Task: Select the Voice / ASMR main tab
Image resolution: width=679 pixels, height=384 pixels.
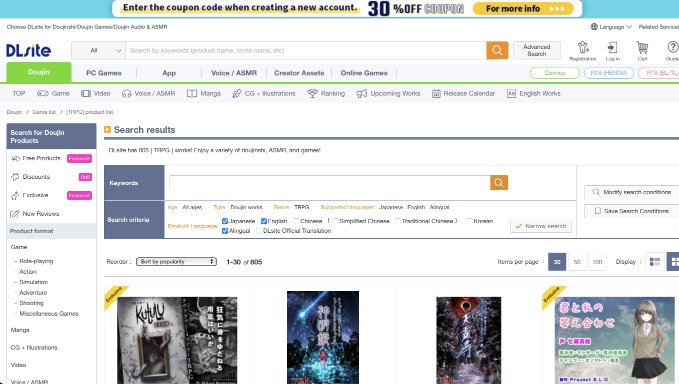Action: [x=234, y=73]
